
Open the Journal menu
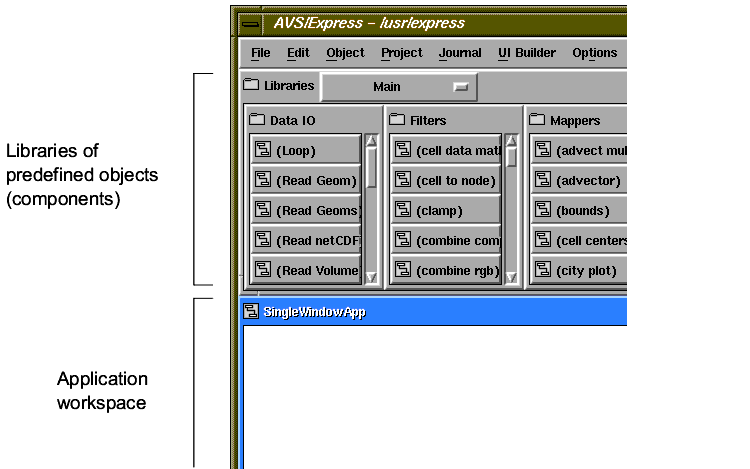[x=460, y=53]
